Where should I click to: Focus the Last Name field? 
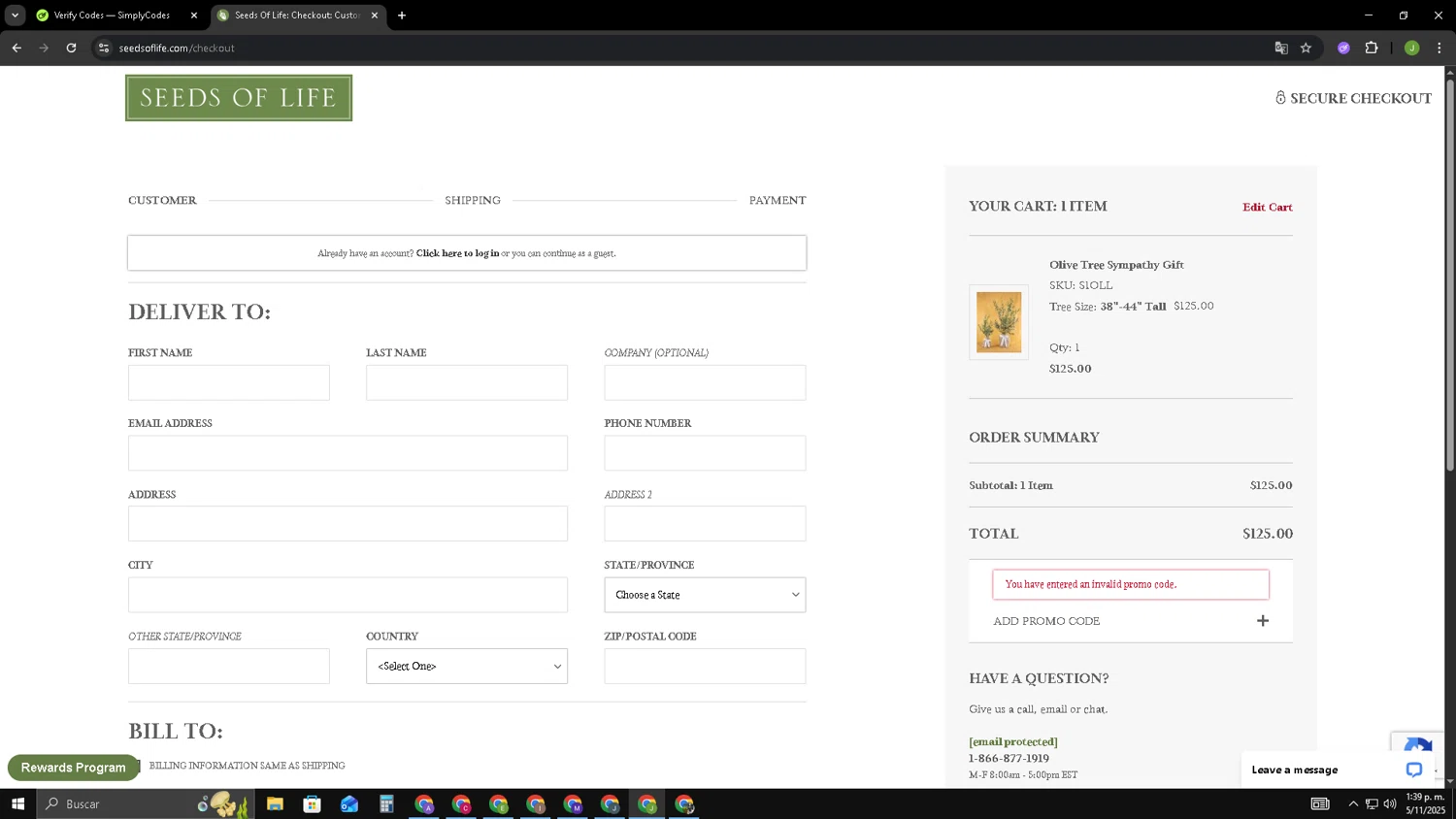(467, 382)
